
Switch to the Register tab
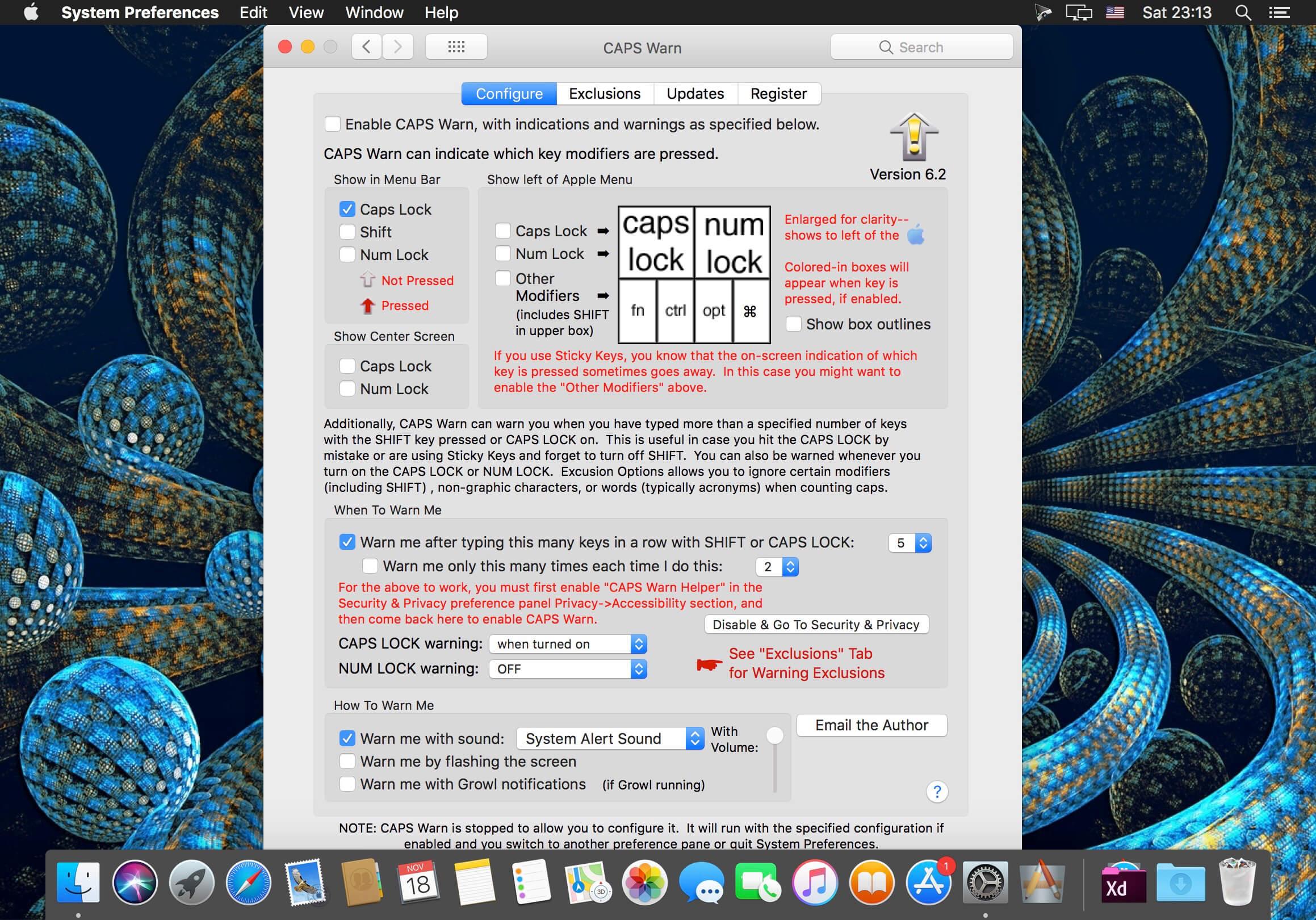click(x=779, y=94)
